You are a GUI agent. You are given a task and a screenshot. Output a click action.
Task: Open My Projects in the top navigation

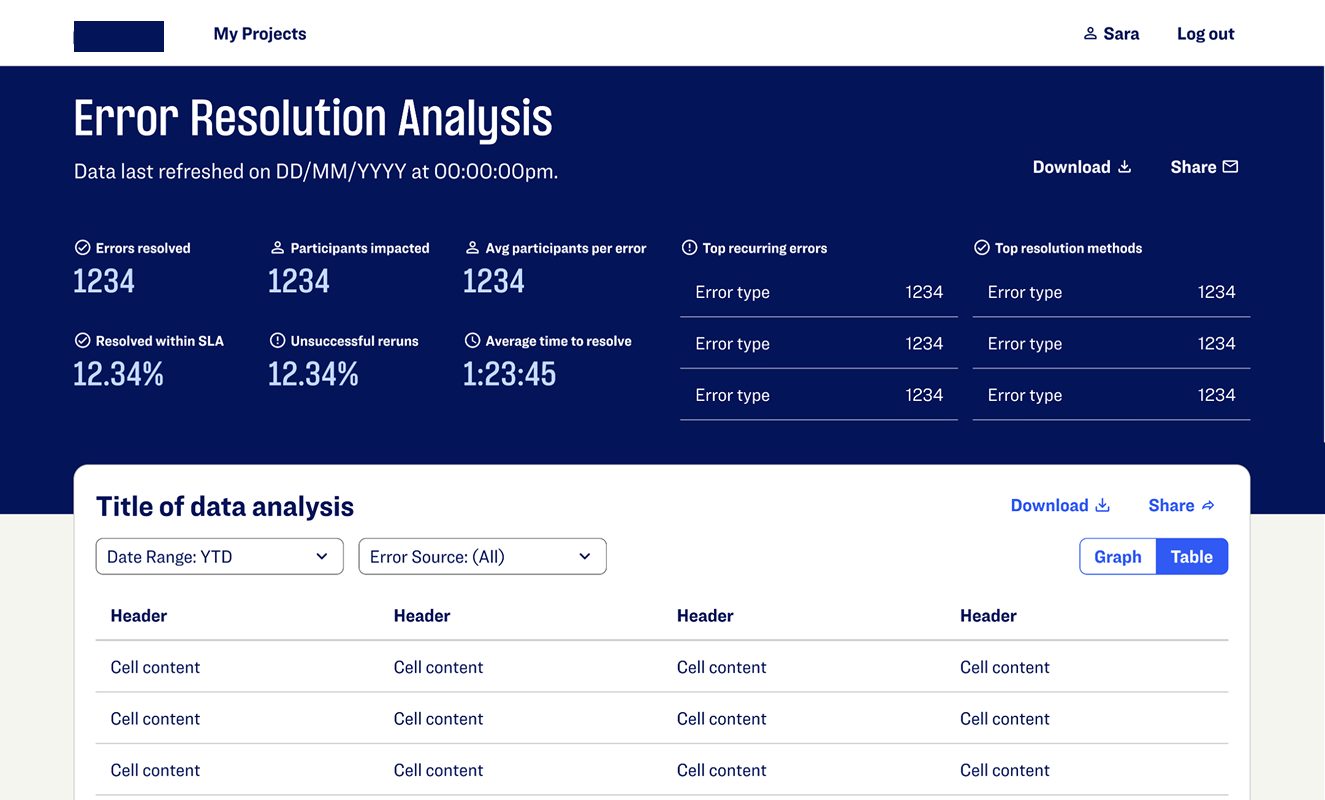pyautogui.click(x=260, y=34)
